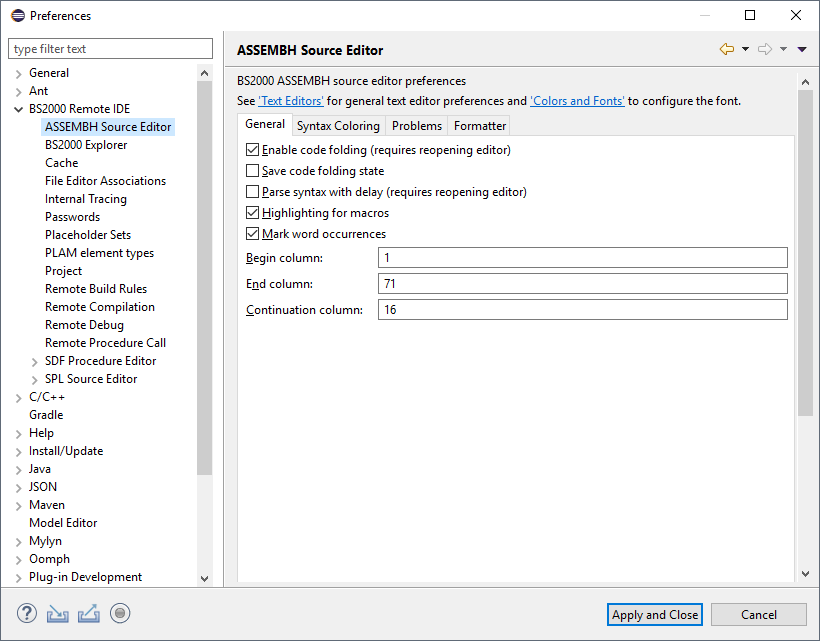Toggle Parse syntax with delay checkbox
This screenshot has height=641, width=820.
point(253,192)
